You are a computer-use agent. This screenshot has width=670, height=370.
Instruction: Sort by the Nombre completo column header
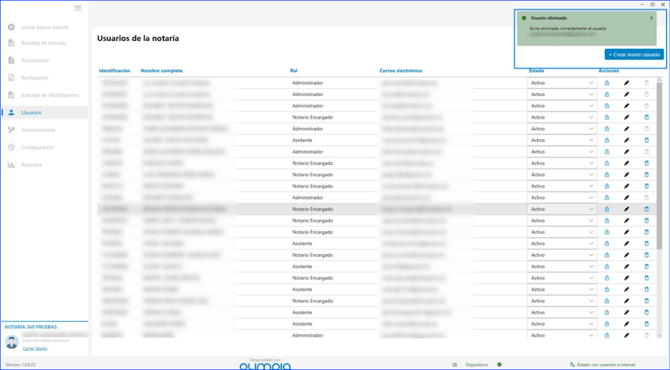click(x=162, y=71)
